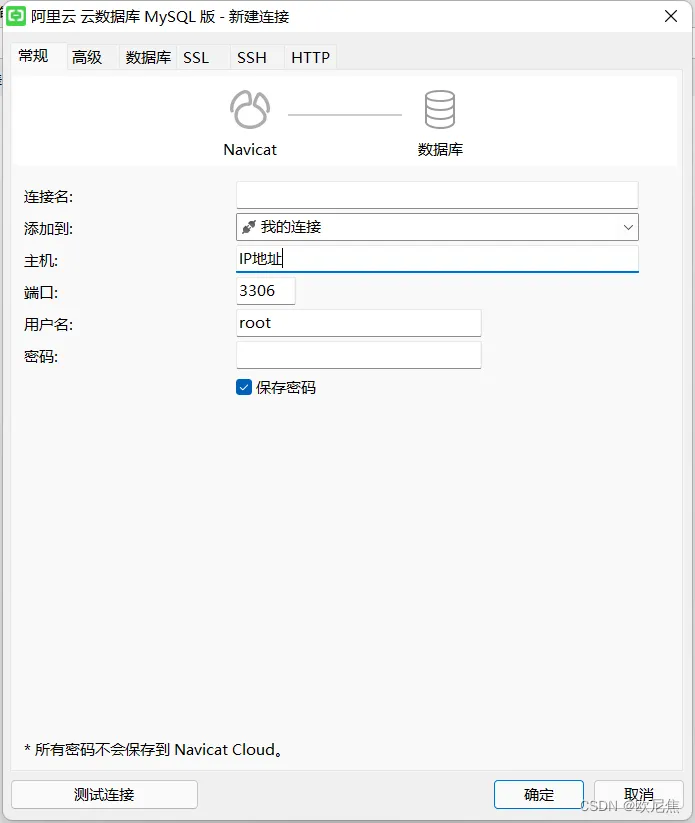Expand the 添加到 dropdown arrow
This screenshot has height=823, width=695.
pyautogui.click(x=628, y=227)
